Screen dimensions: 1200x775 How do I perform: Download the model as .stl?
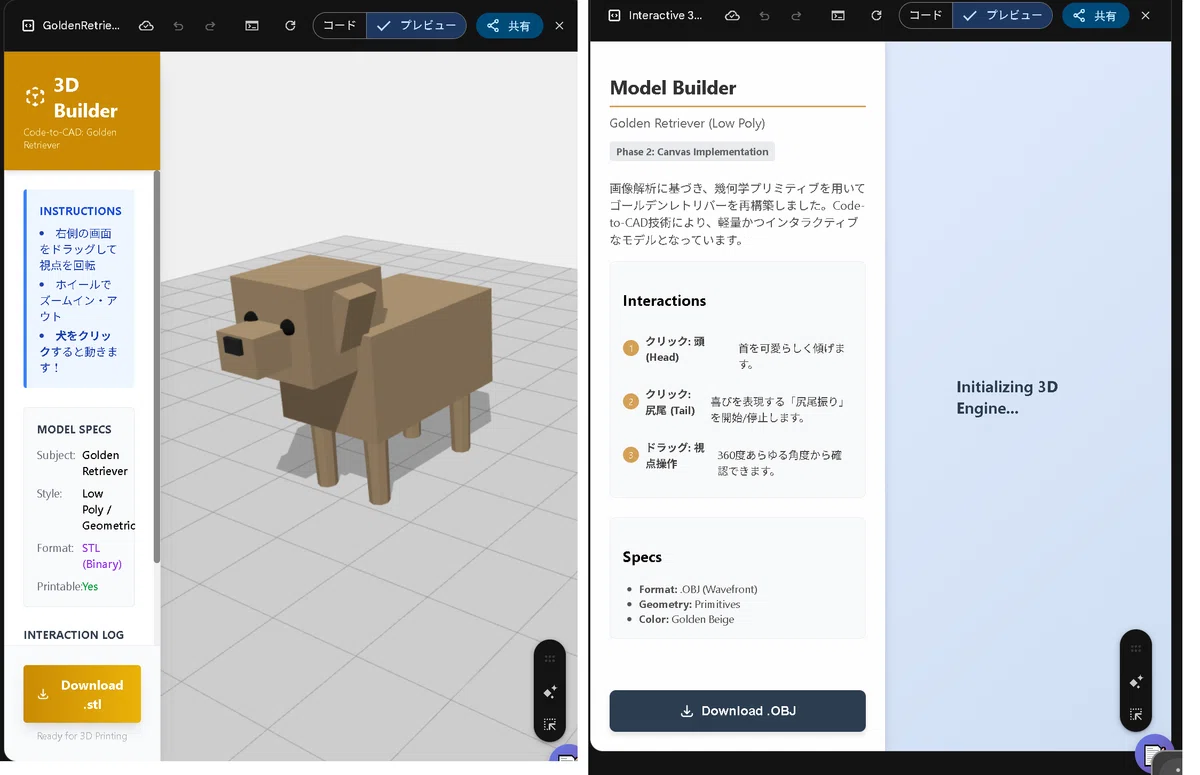[x=82, y=694]
